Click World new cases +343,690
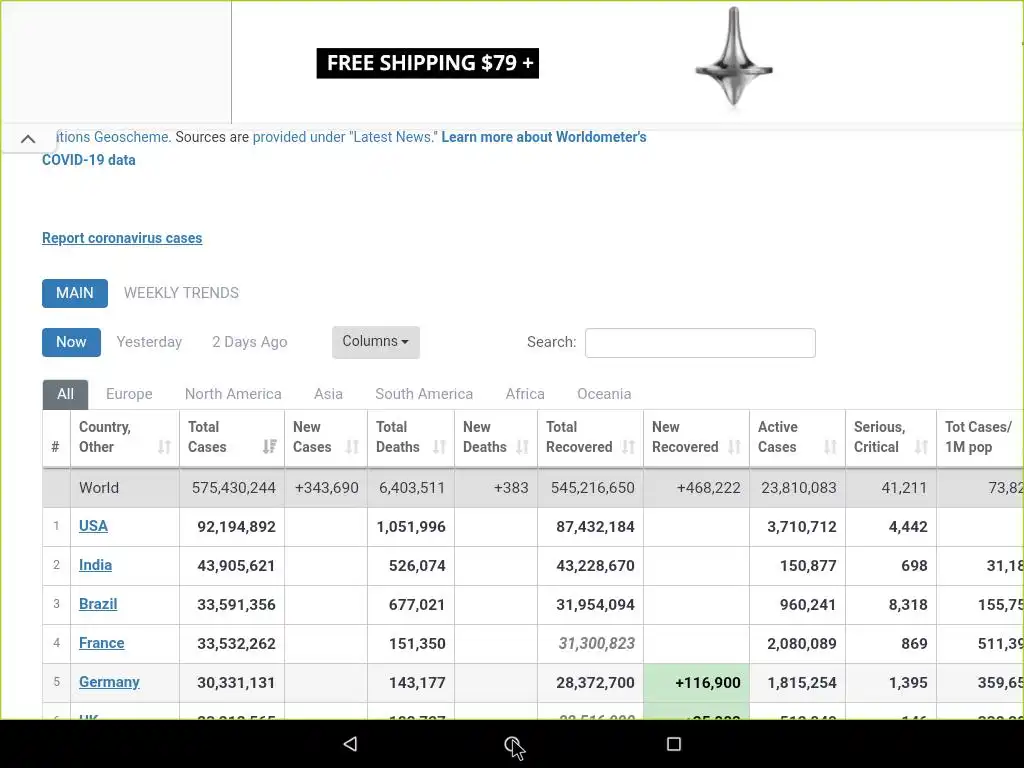The image size is (1024, 768). (x=327, y=488)
